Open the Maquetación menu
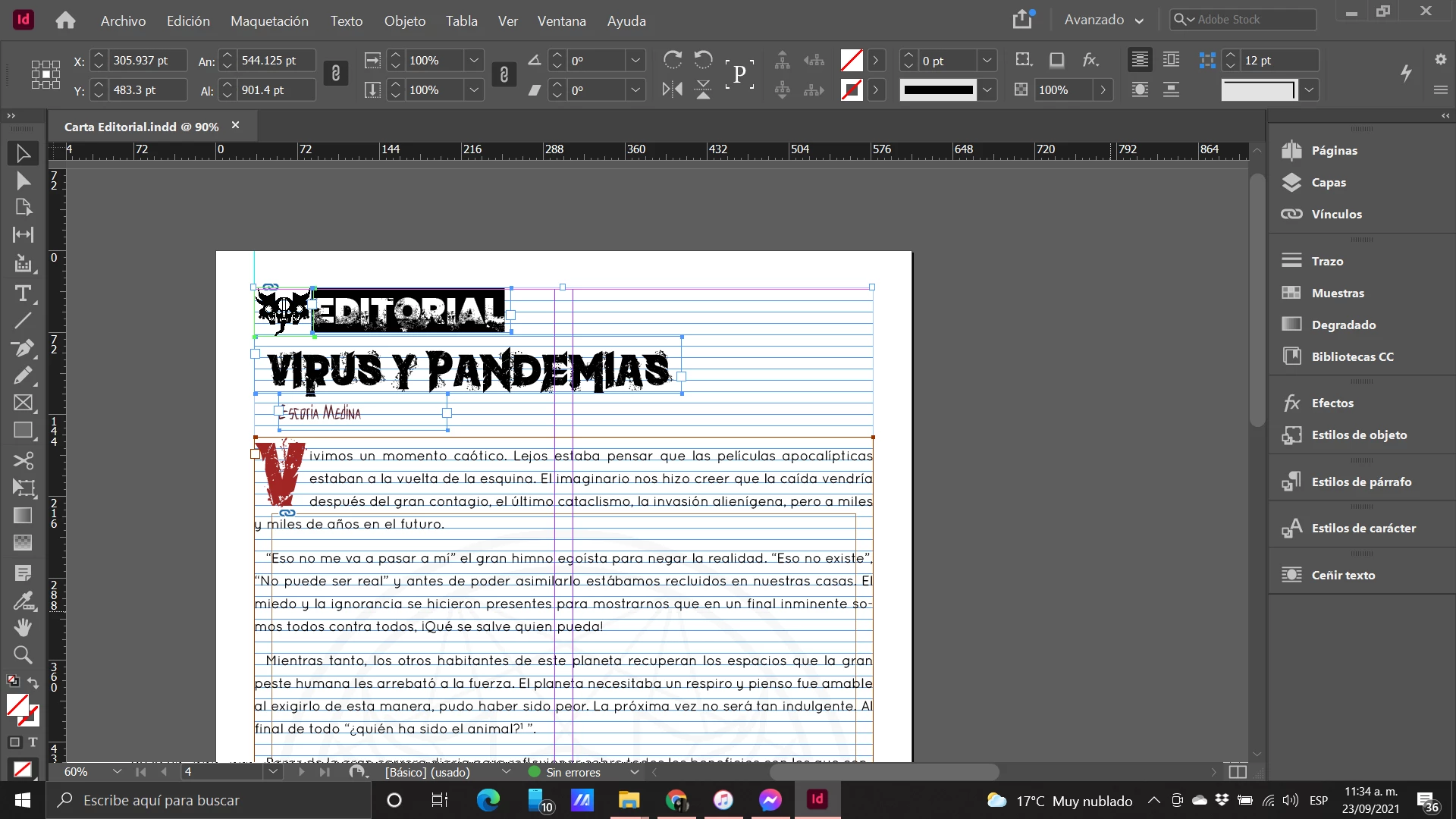Viewport: 1456px width, 819px height. (269, 21)
